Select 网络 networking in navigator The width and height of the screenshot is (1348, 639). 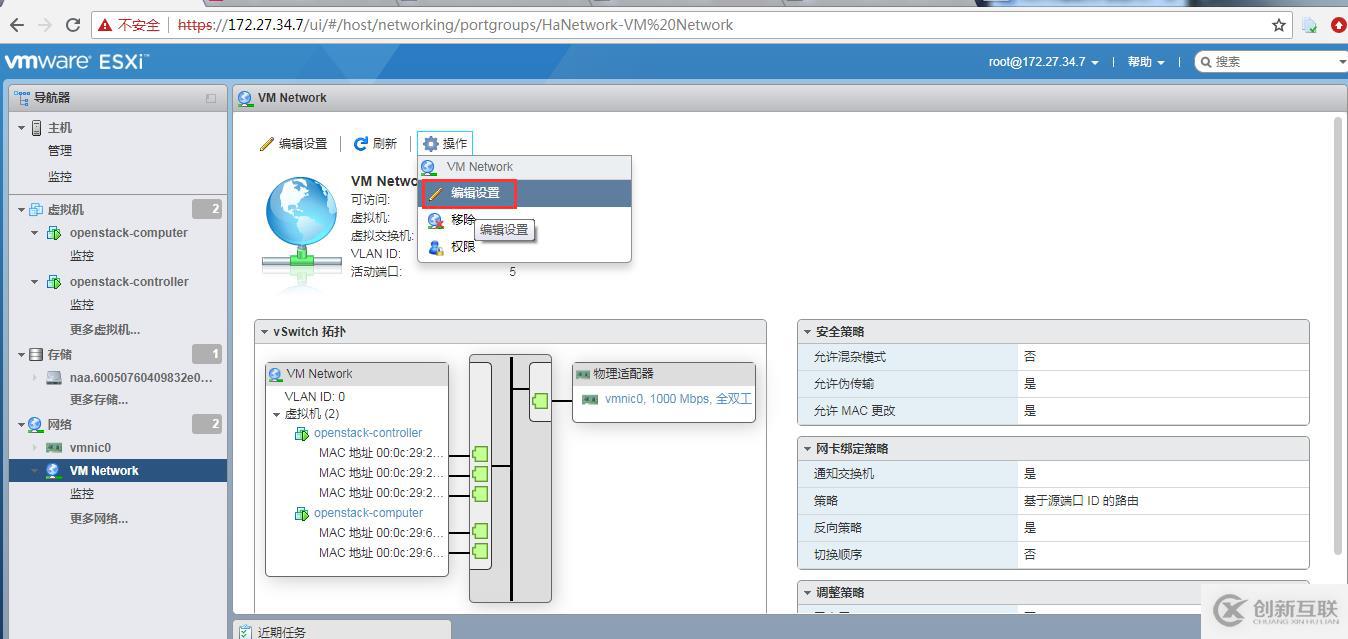[x=60, y=425]
